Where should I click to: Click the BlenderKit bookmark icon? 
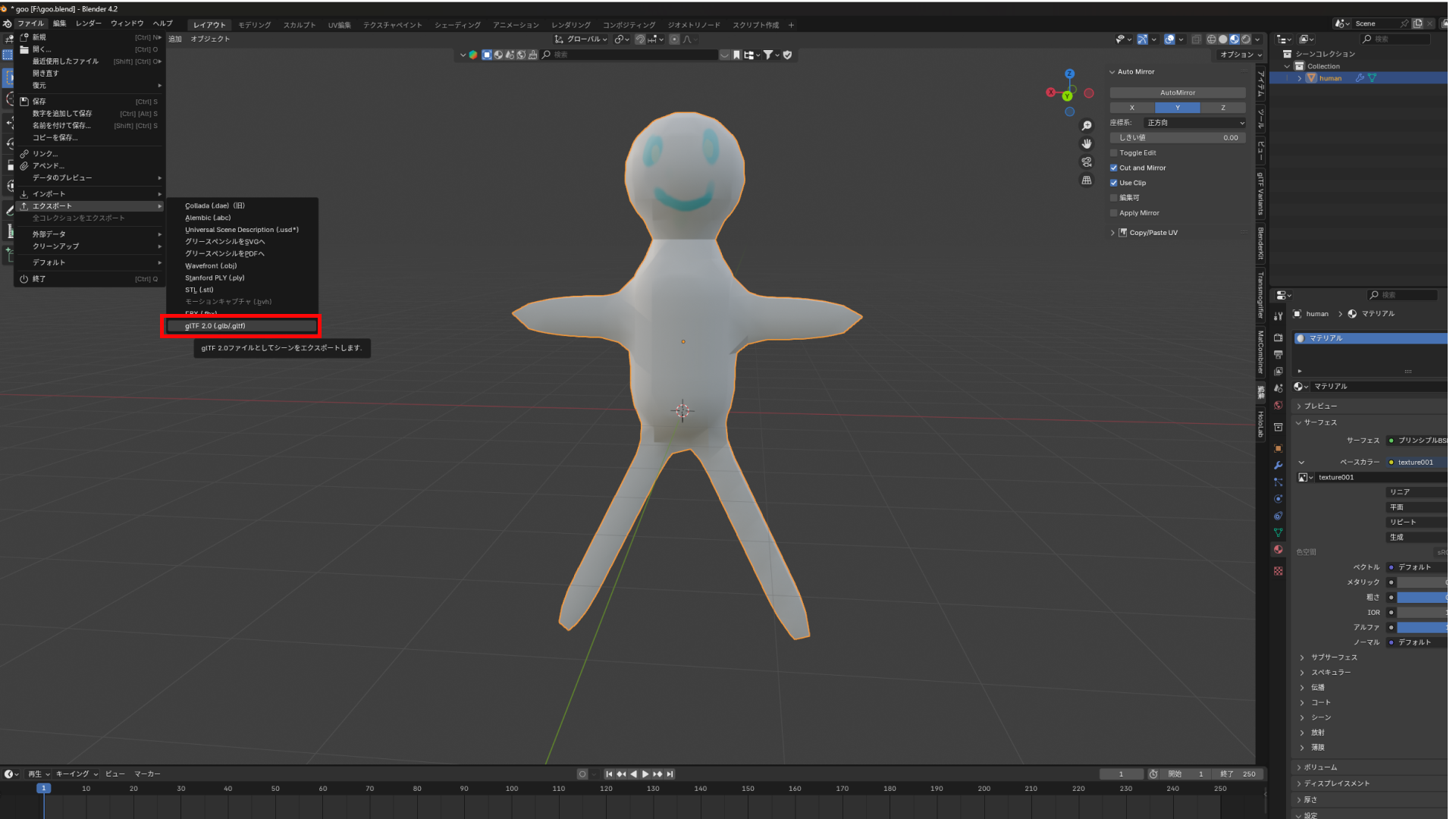(736, 55)
